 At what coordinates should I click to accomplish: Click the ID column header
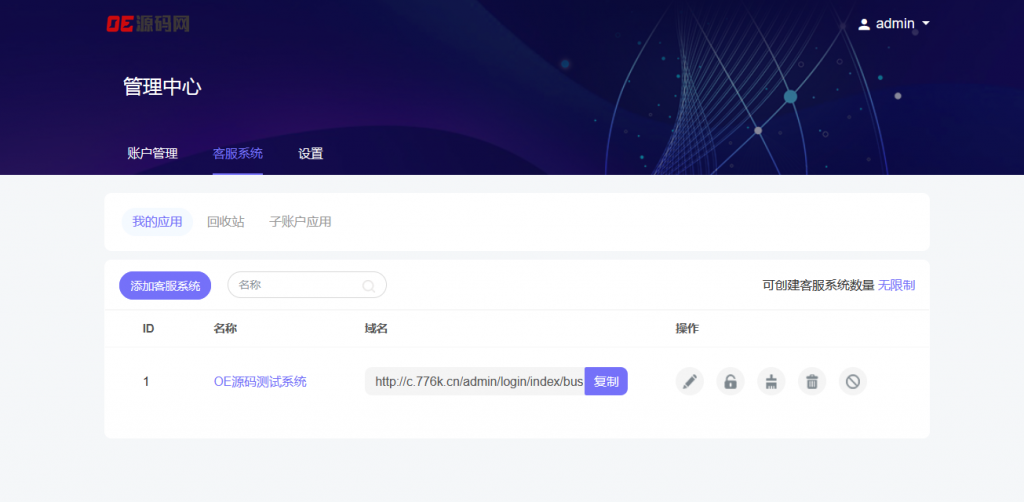148,328
